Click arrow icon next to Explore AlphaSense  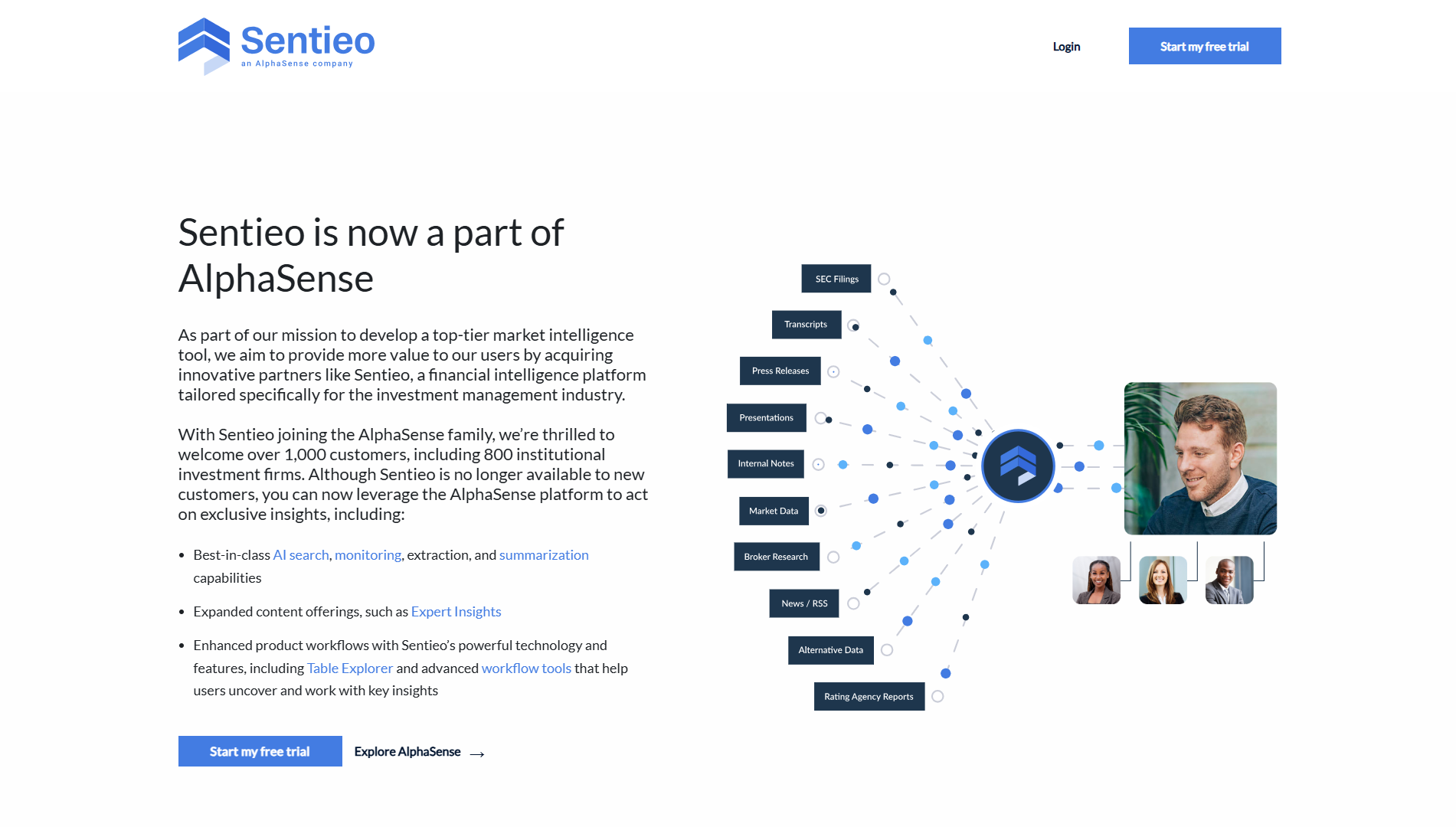(x=477, y=754)
